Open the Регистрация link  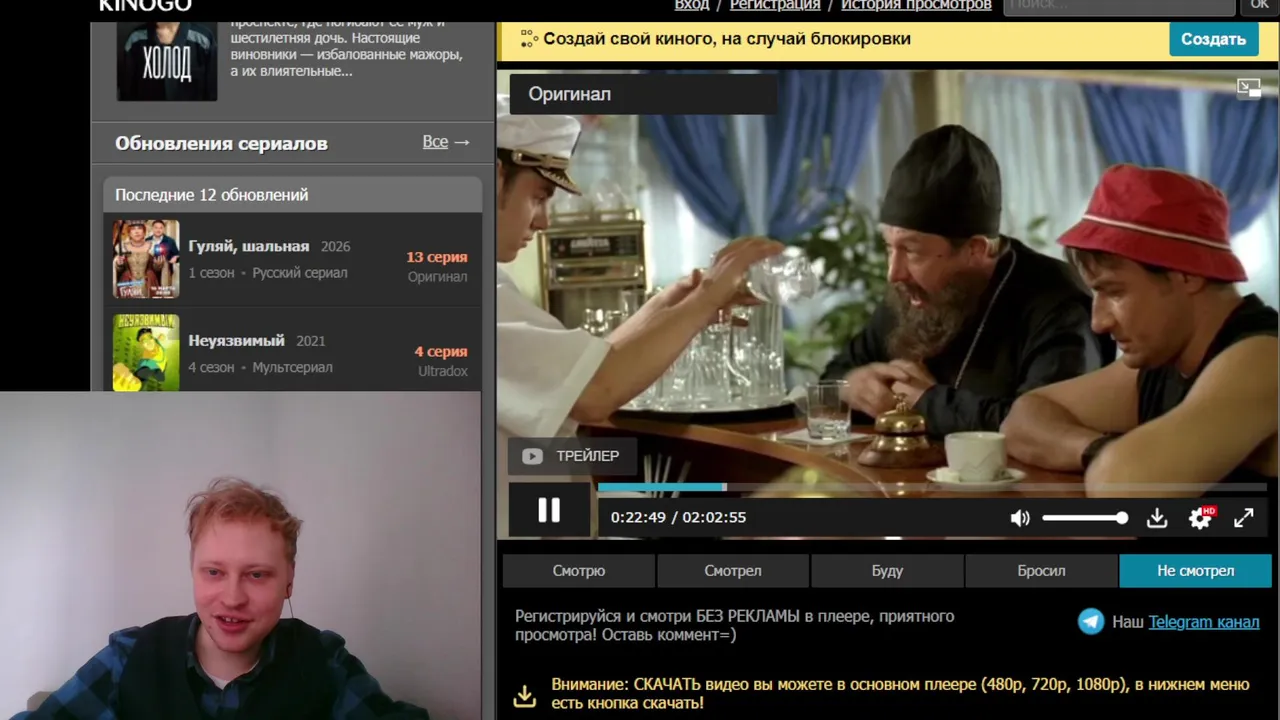point(775,5)
